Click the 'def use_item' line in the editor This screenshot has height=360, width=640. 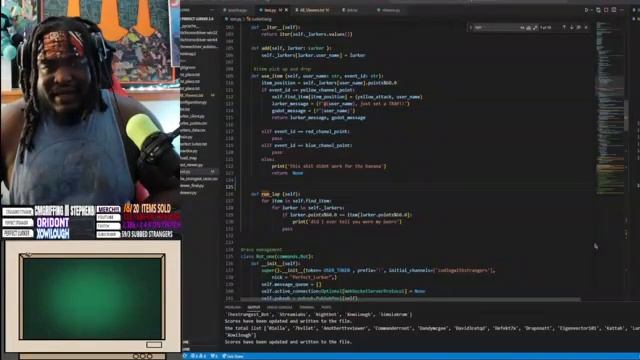(317, 76)
